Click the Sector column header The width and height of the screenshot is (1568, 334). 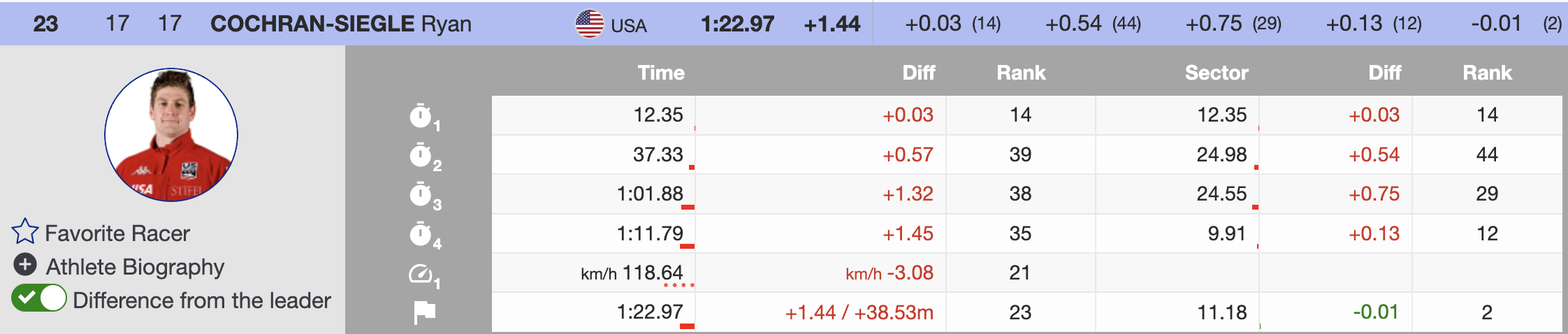click(x=1216, y=73)
